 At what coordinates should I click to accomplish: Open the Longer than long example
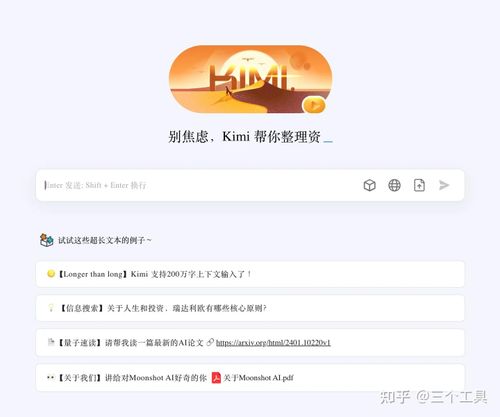(x=250, y=274)
